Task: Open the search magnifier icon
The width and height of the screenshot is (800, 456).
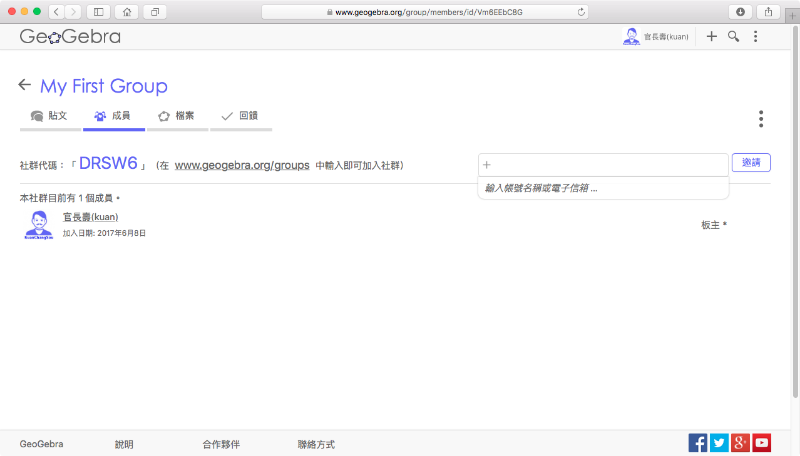Action: pyautogui.click(x=733, y=36)
